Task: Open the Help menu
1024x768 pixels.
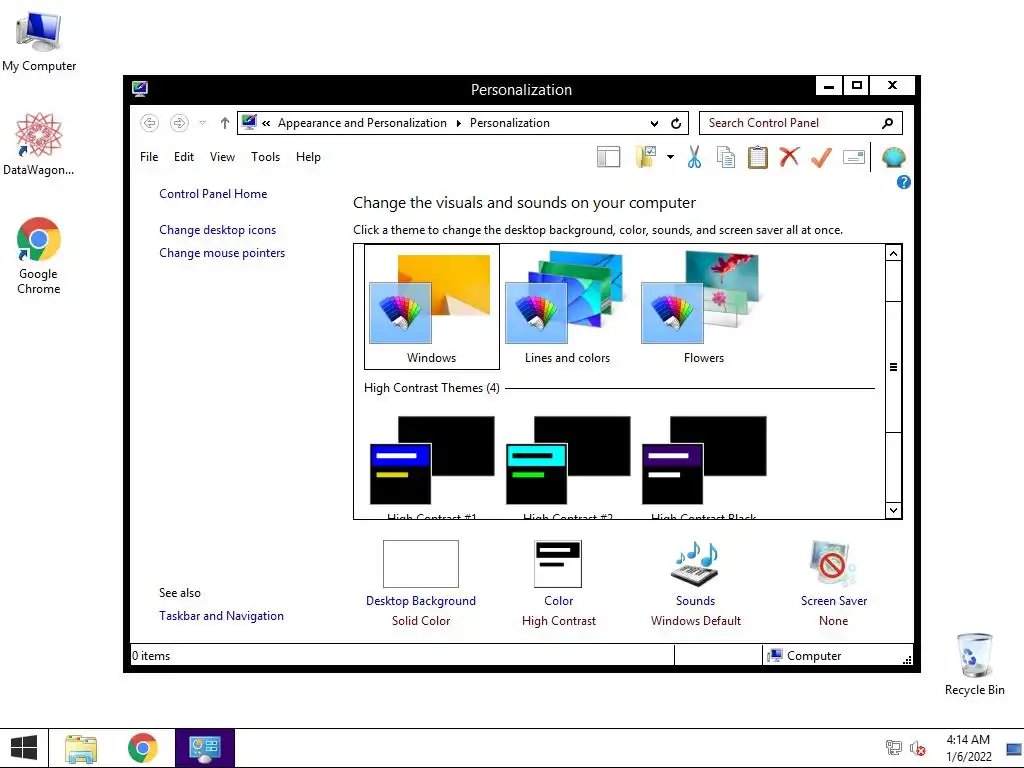Action: (x=308, y=157)
